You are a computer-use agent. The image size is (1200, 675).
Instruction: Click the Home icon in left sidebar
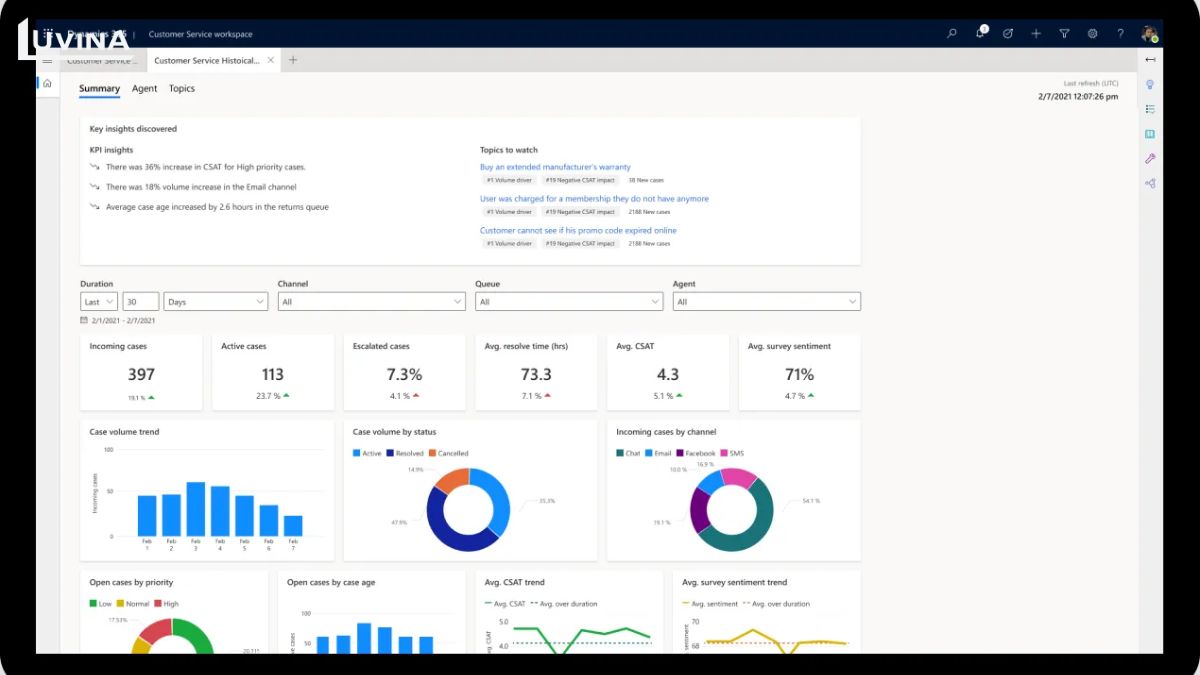(47, 83)
